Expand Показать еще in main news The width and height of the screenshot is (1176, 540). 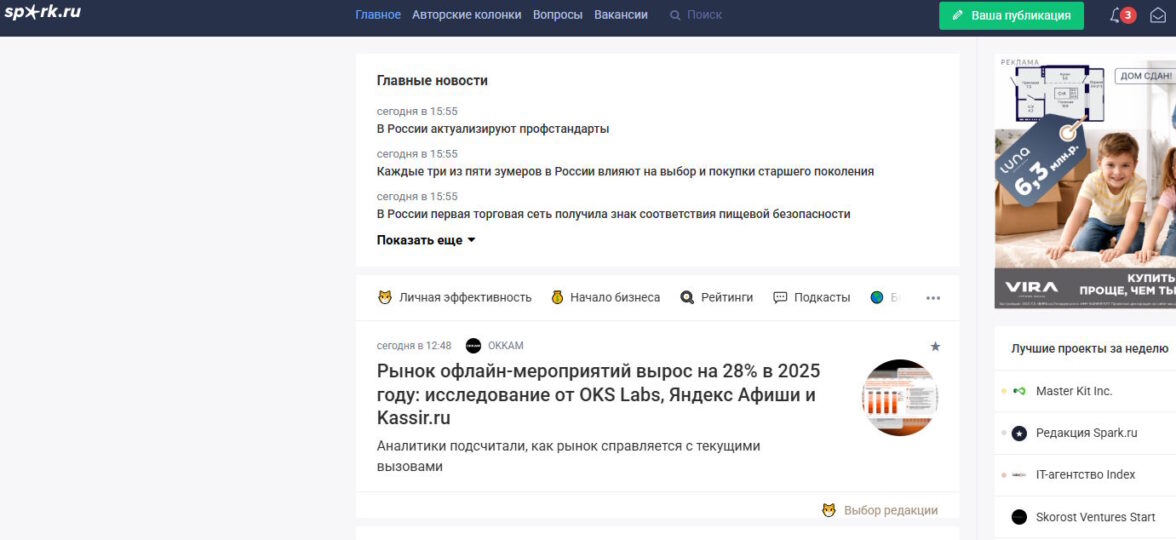click(426, 241)
